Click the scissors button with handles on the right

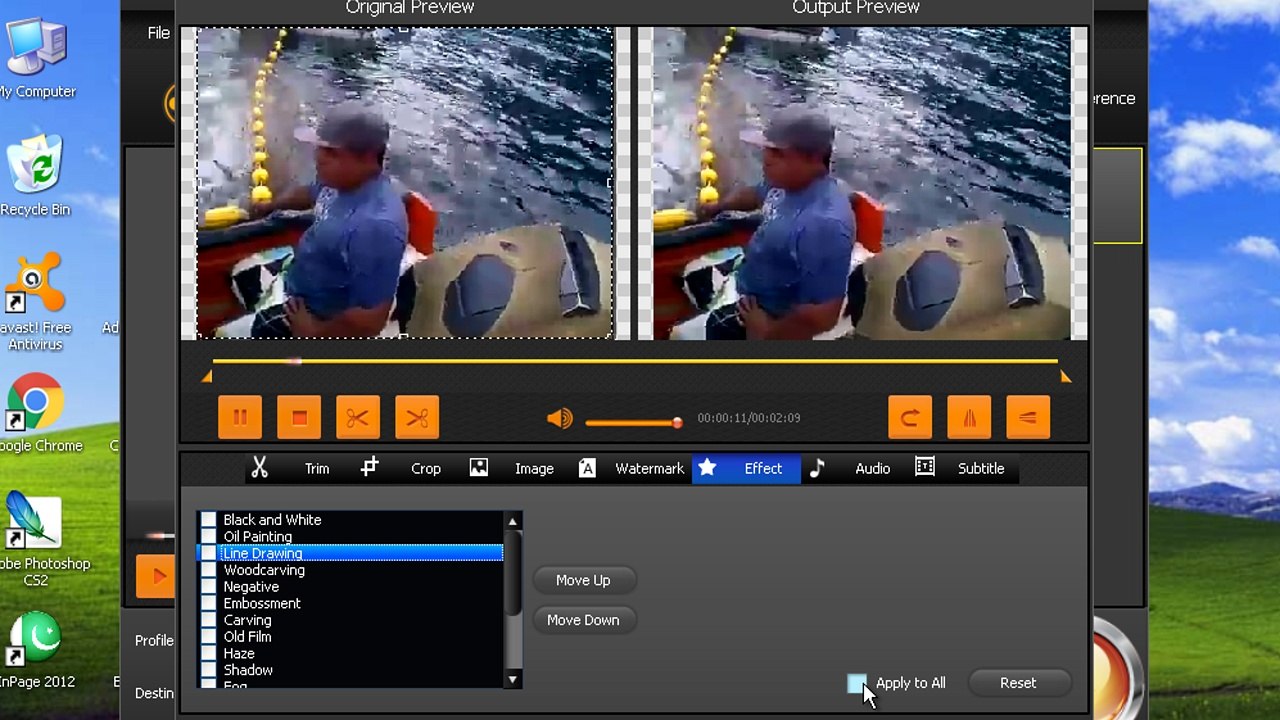point(417,418)
